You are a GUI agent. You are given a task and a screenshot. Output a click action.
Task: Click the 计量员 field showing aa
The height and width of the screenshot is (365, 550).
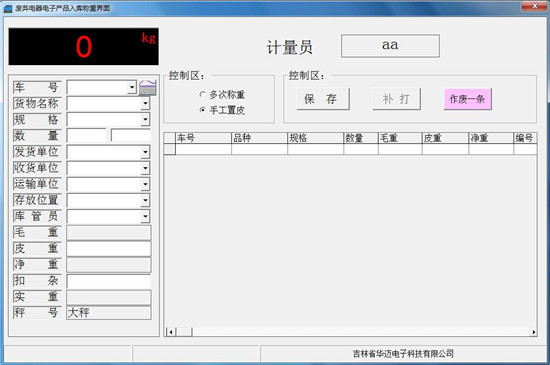(390, 46)
